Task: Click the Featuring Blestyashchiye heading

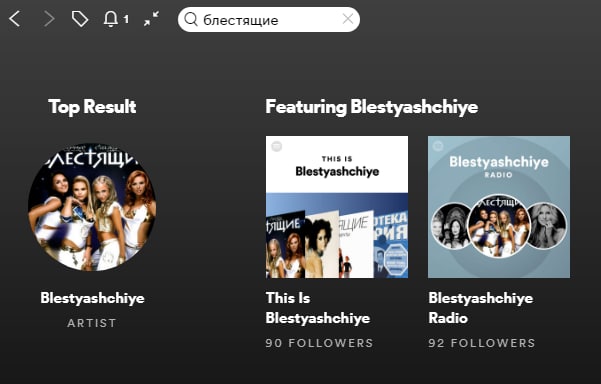Action: pos(372,107)
